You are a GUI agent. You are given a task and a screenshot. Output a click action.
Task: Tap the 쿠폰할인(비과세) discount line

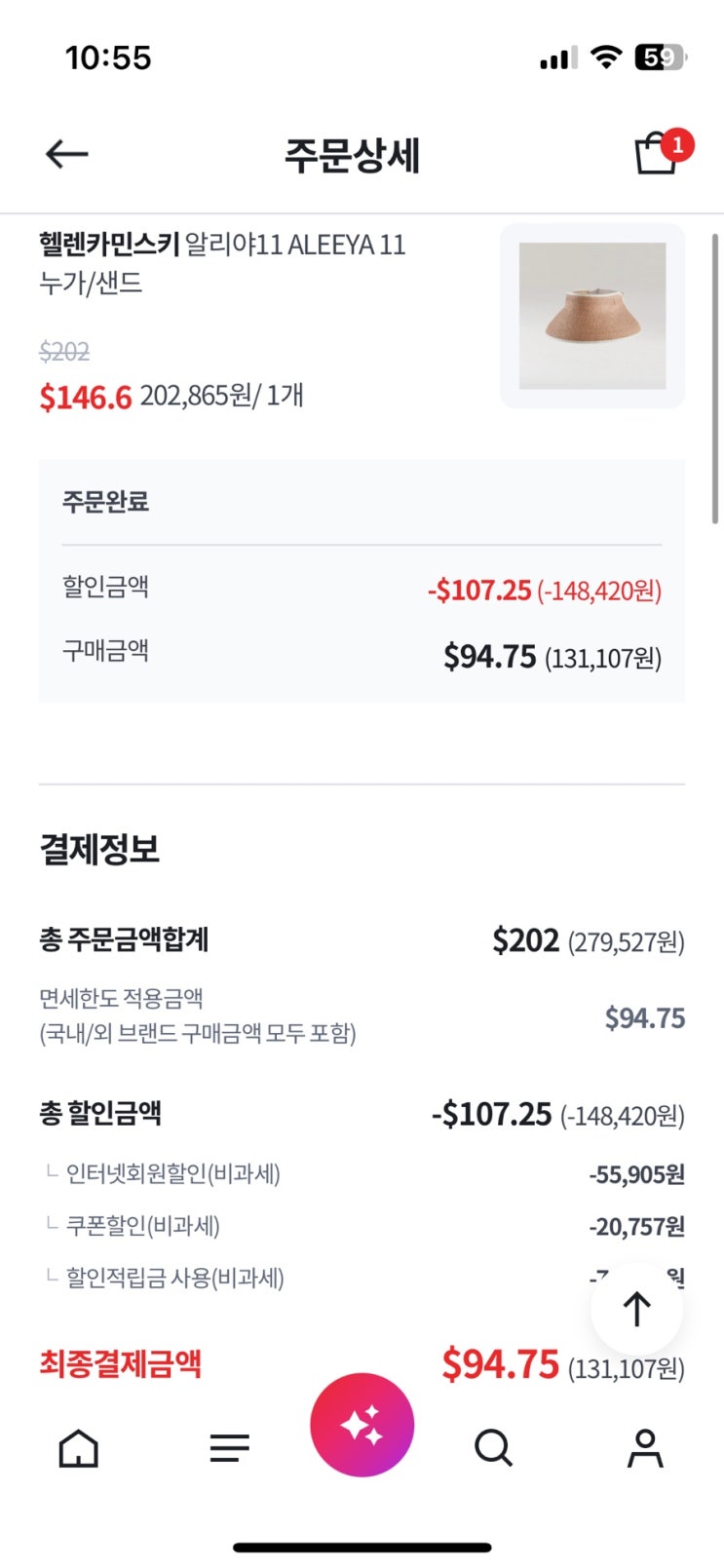143,1226
